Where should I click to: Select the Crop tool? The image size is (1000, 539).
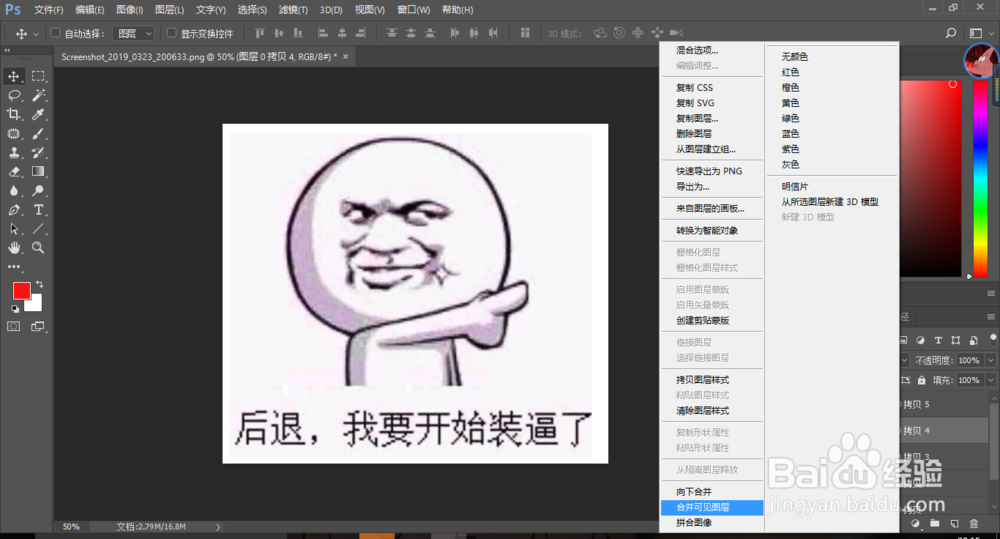tap(13, 115)
